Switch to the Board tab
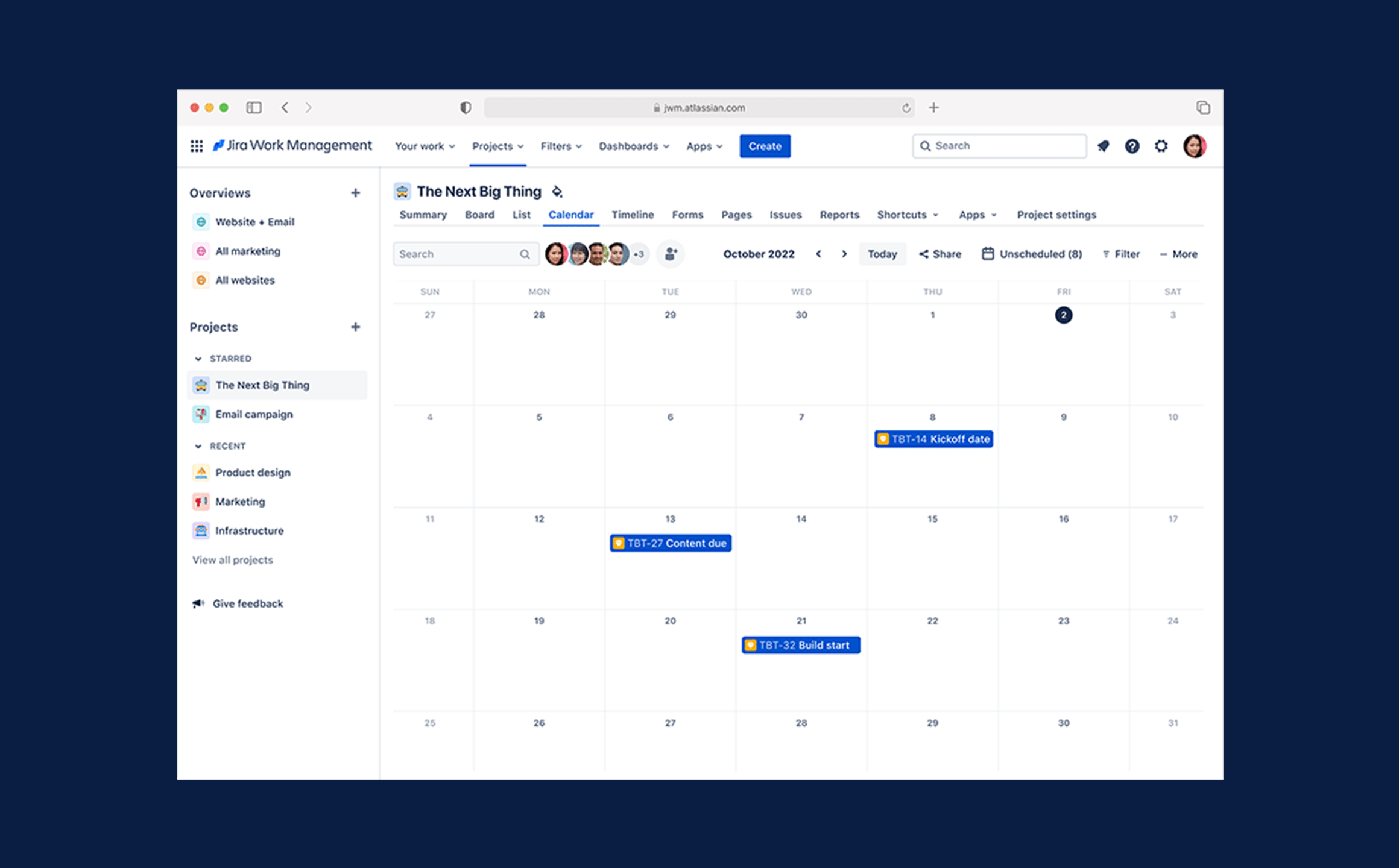1399x868 pixels. [x=480, y=215]
